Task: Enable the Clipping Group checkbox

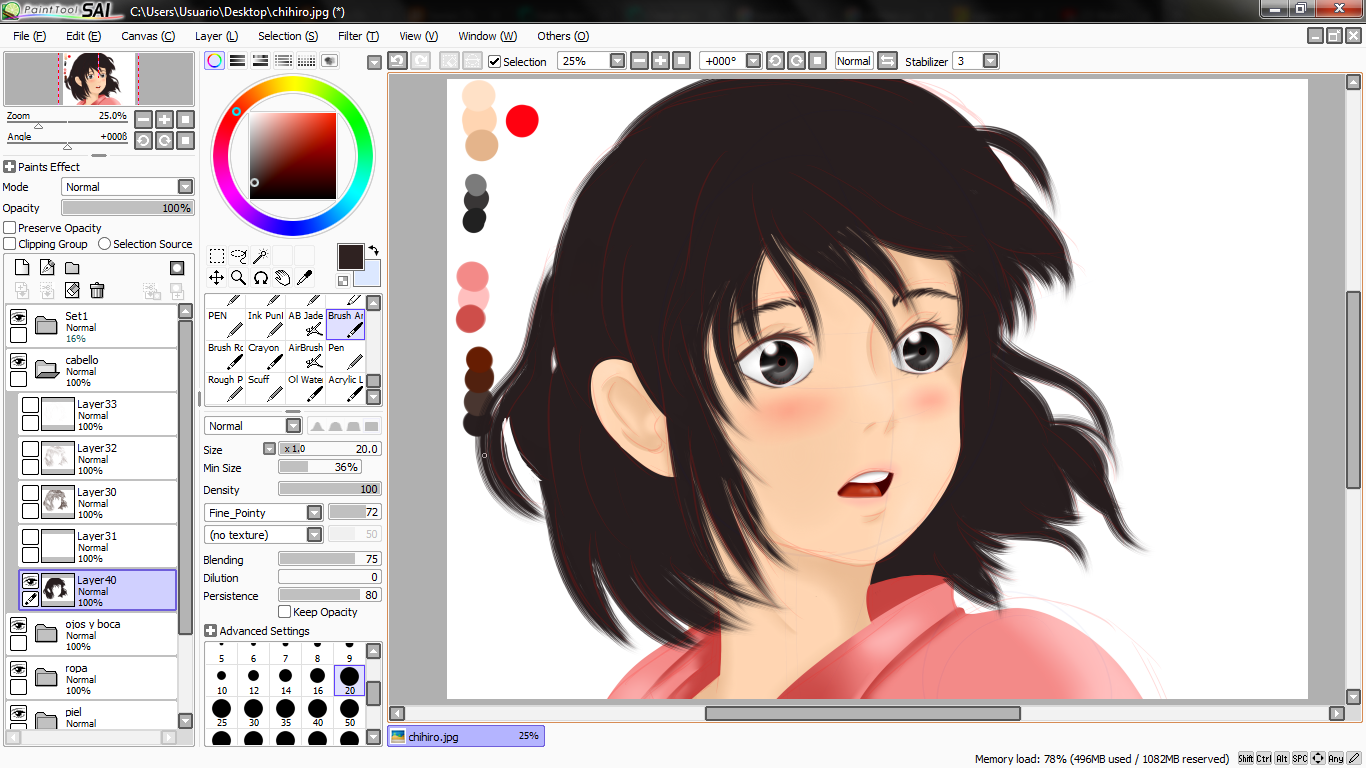Action: pos(10,244)
